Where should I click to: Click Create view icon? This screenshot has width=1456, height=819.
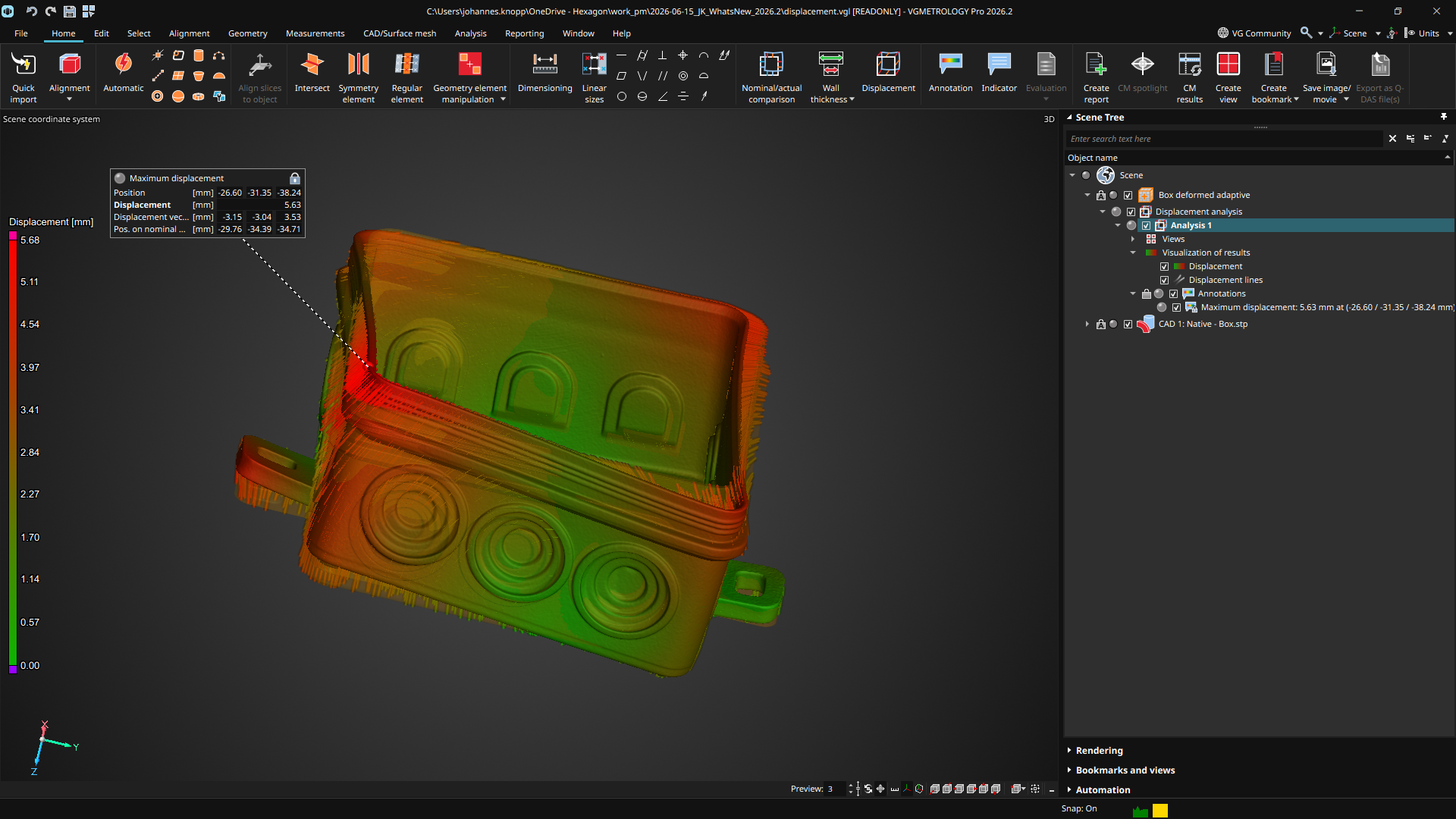[x=1228, y=64]
